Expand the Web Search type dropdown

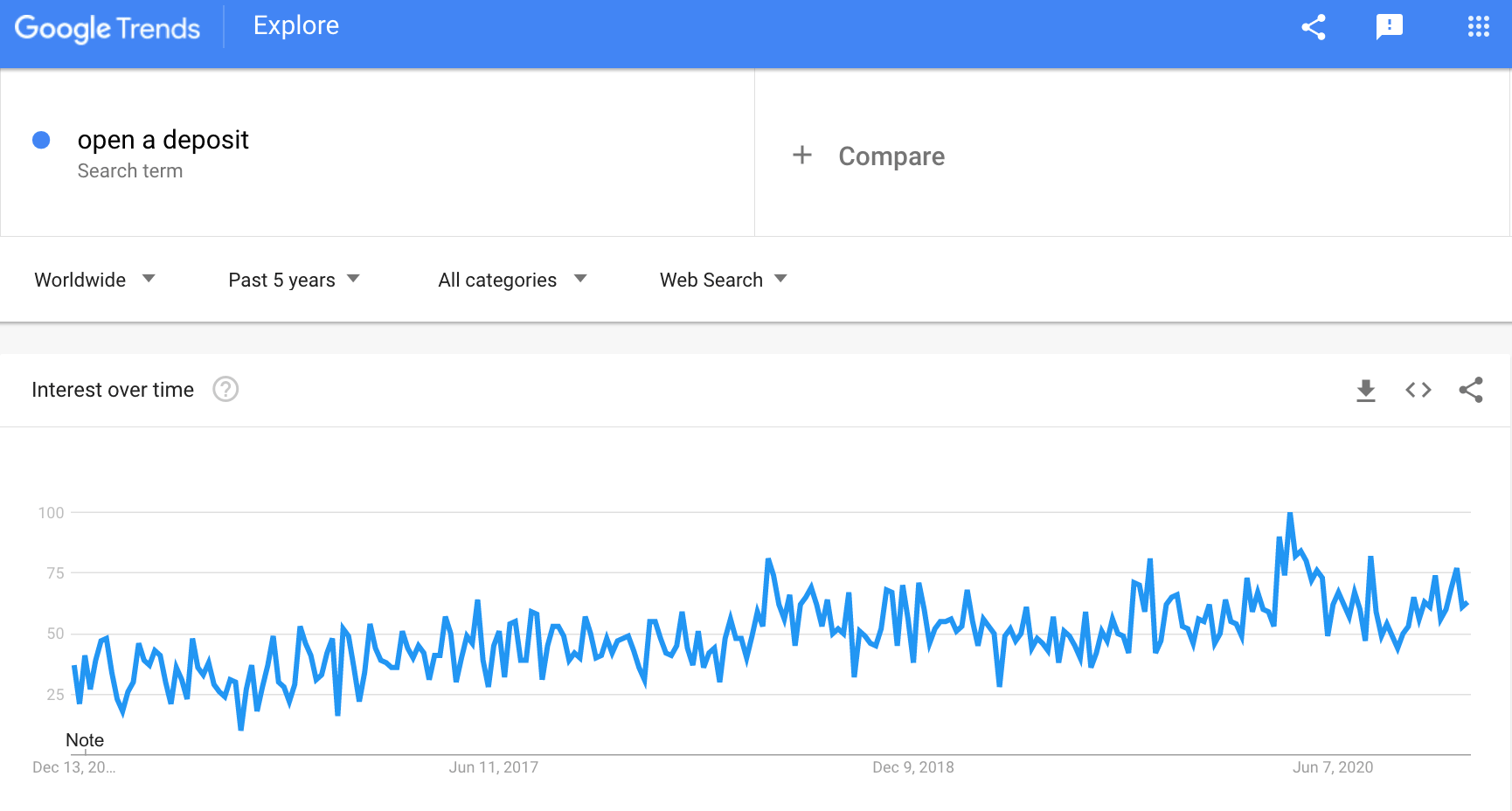pyautogui.click(x=723, y=280)
